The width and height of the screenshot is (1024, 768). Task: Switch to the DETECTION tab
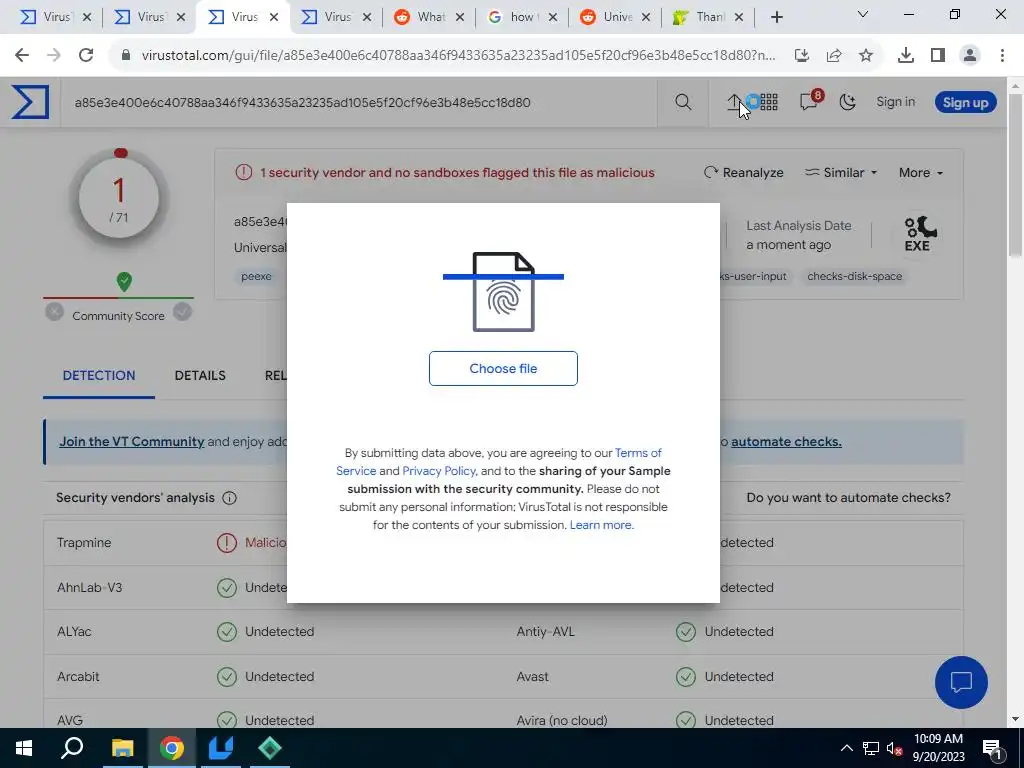click(x=99, y=376)
